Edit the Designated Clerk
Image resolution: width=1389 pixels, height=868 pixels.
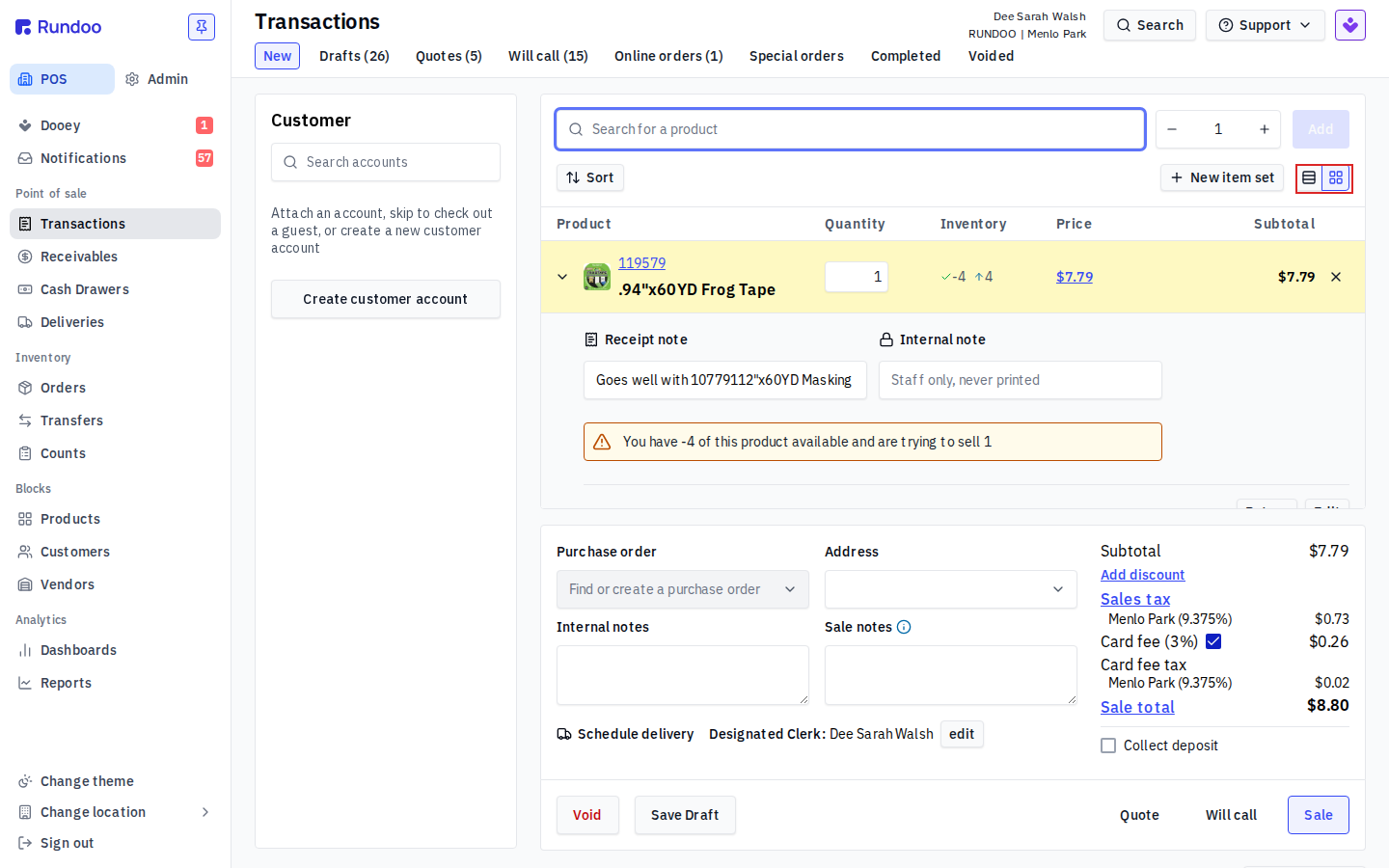tap(962, 734)
